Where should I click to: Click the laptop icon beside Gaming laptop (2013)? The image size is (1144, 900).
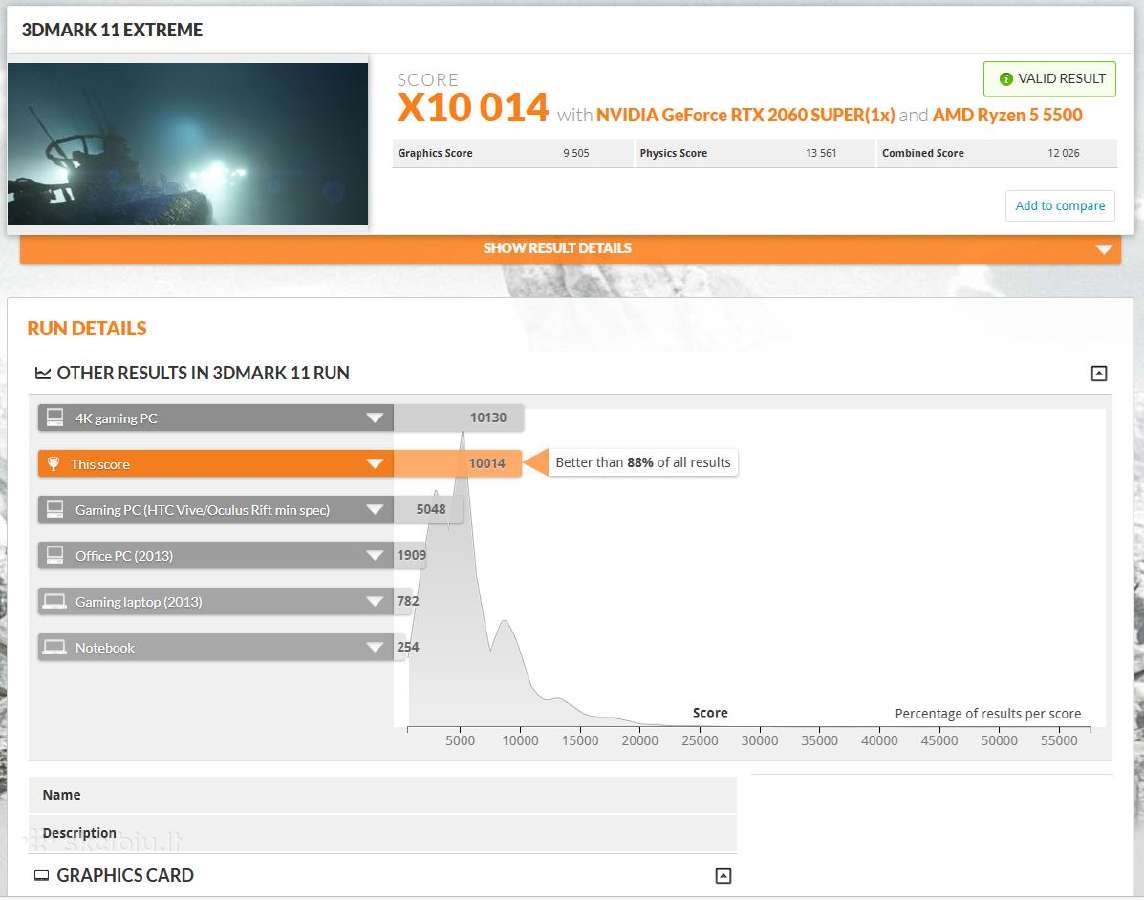55,601
